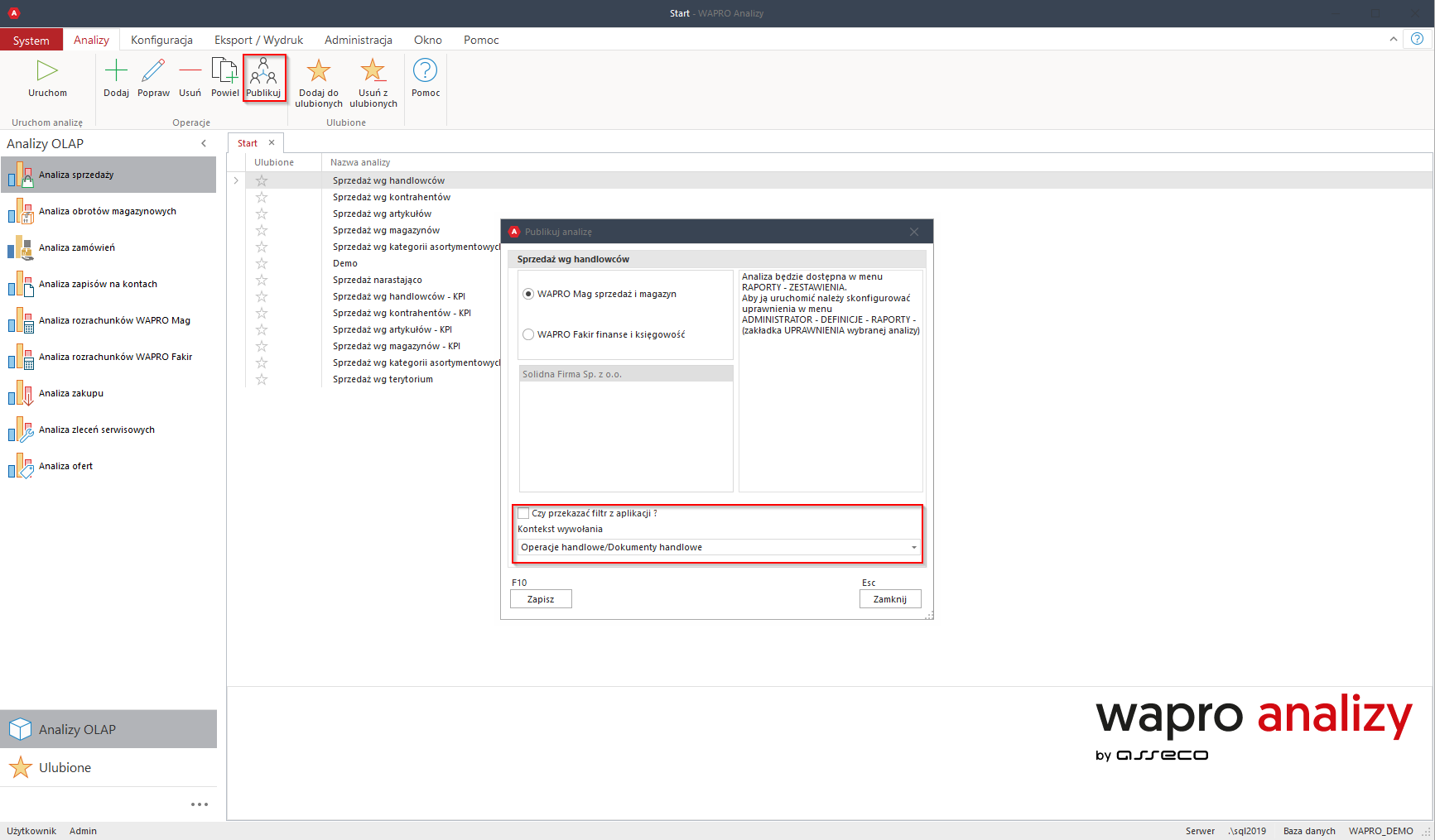Viewport: 1435px width, 840px height.
Task: Select Analiza sprzedaży in sidebar
Action: [x=108, y=175]
